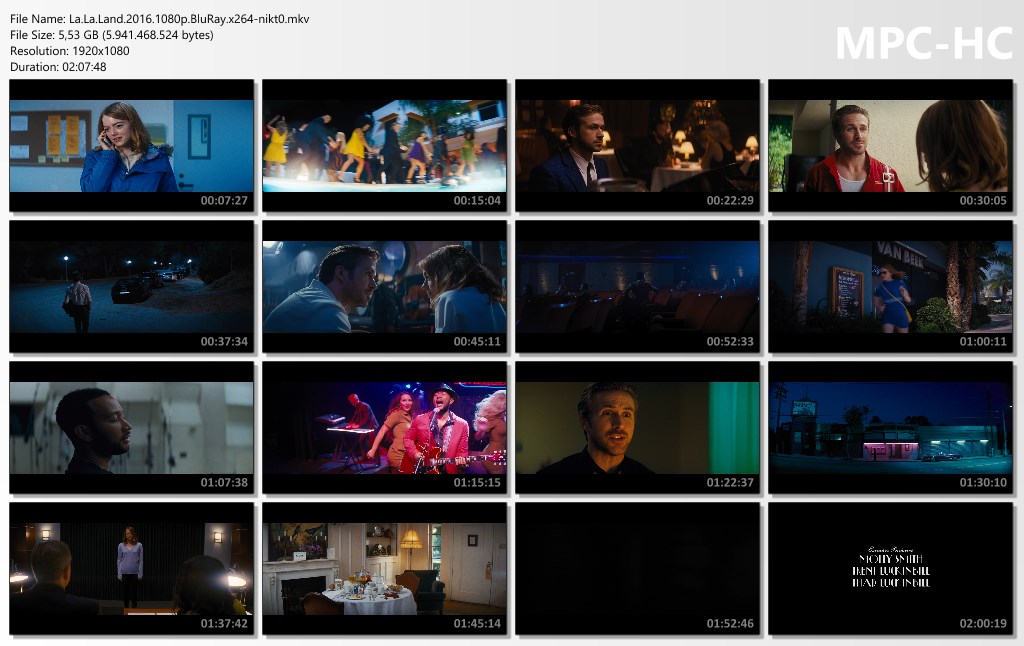Open the street dance scene thumbnail at 00:15:04
1024x646 pixels.
[385, 145]
